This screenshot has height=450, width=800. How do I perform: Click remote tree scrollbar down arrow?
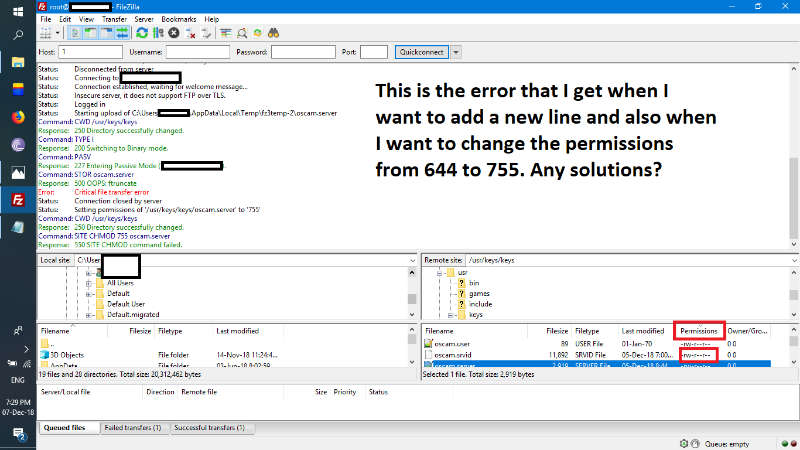[x=794, y=315]
